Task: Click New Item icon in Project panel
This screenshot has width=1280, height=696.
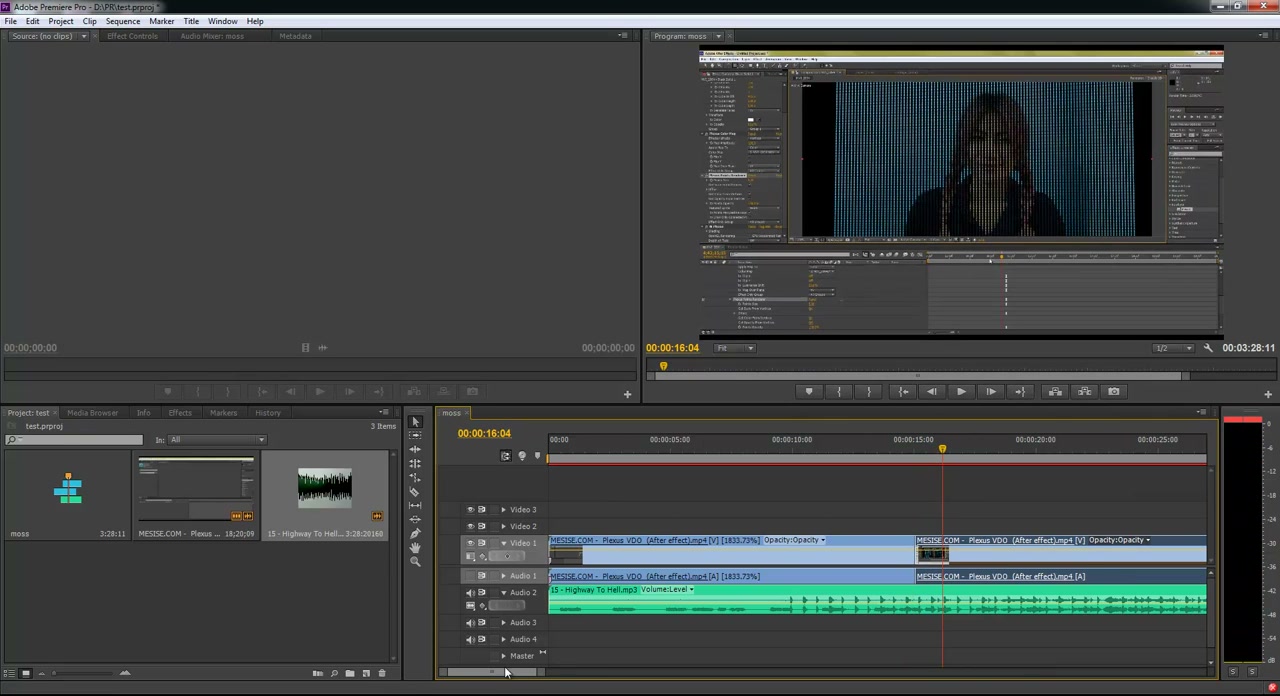Action: 366,674
